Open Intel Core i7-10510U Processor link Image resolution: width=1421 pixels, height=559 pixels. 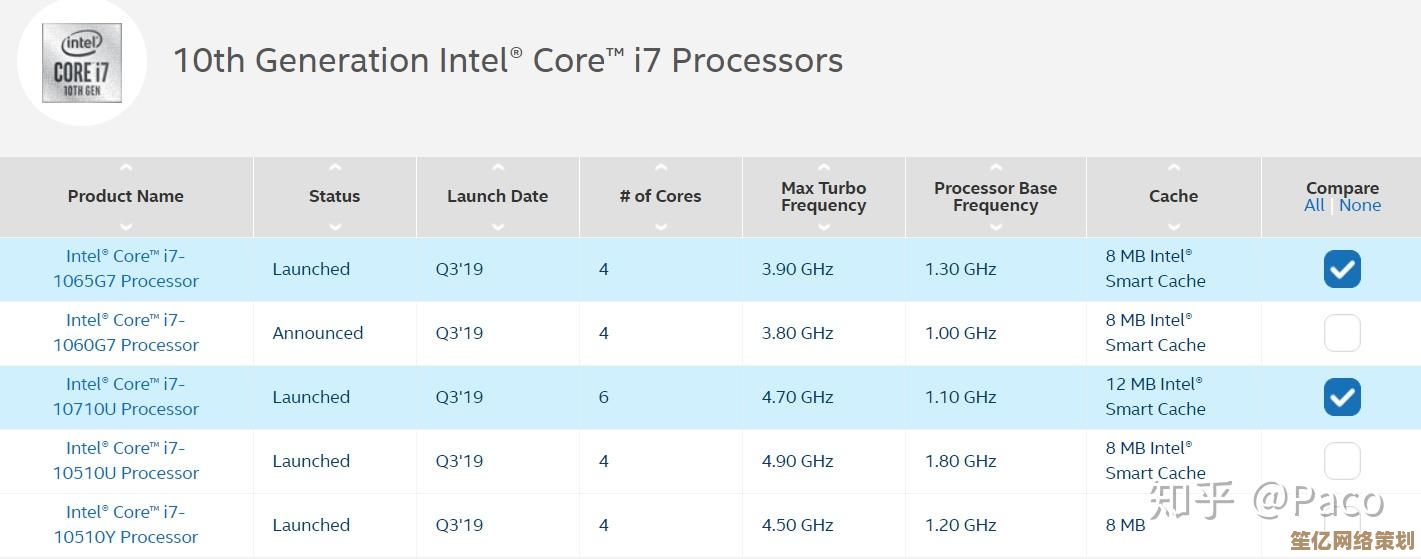[126, 461]
